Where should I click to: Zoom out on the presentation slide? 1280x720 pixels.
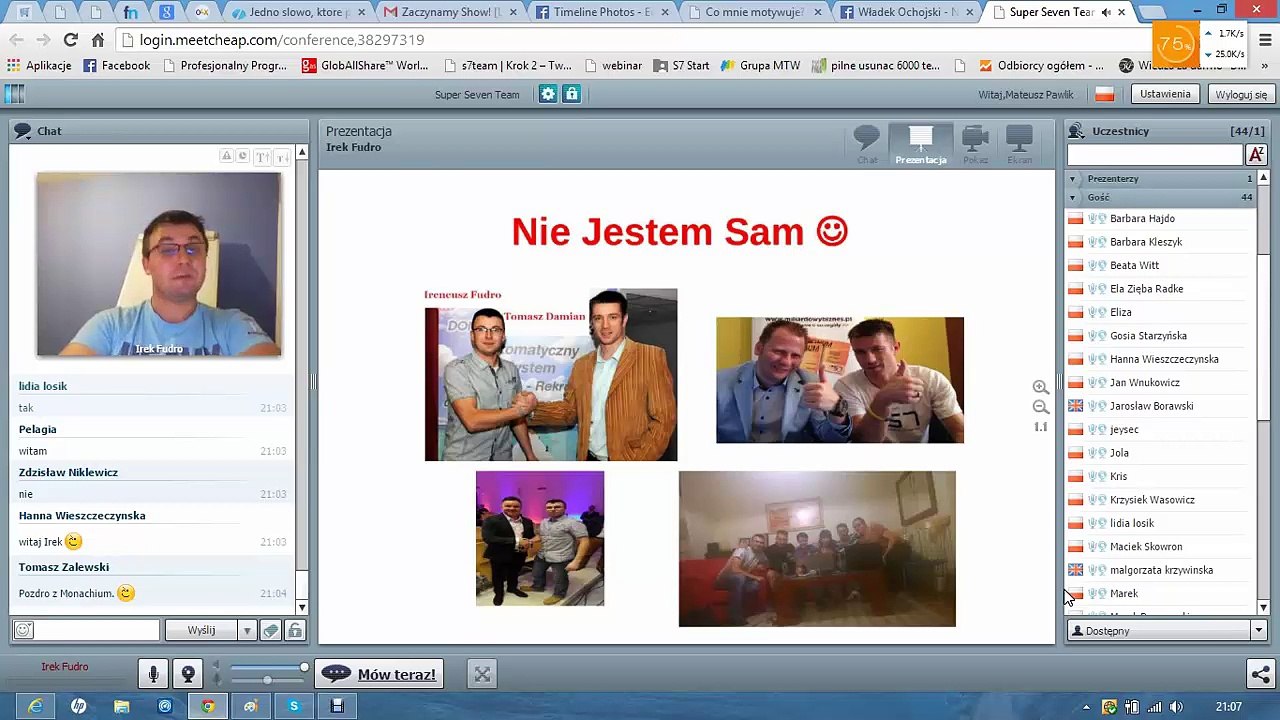(x=1040, y=407)
